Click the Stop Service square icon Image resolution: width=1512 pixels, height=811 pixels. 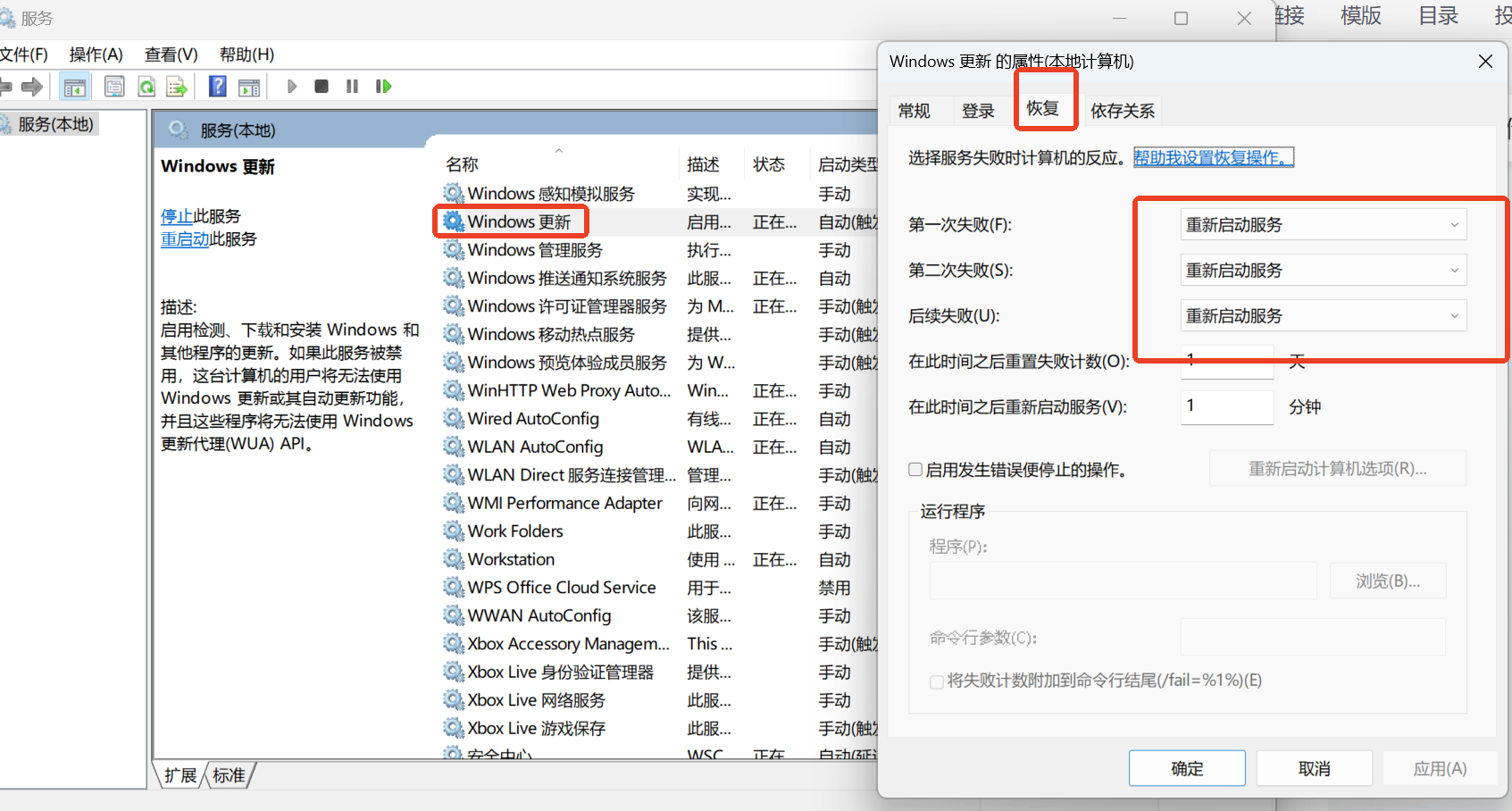(x=322, y=87)
